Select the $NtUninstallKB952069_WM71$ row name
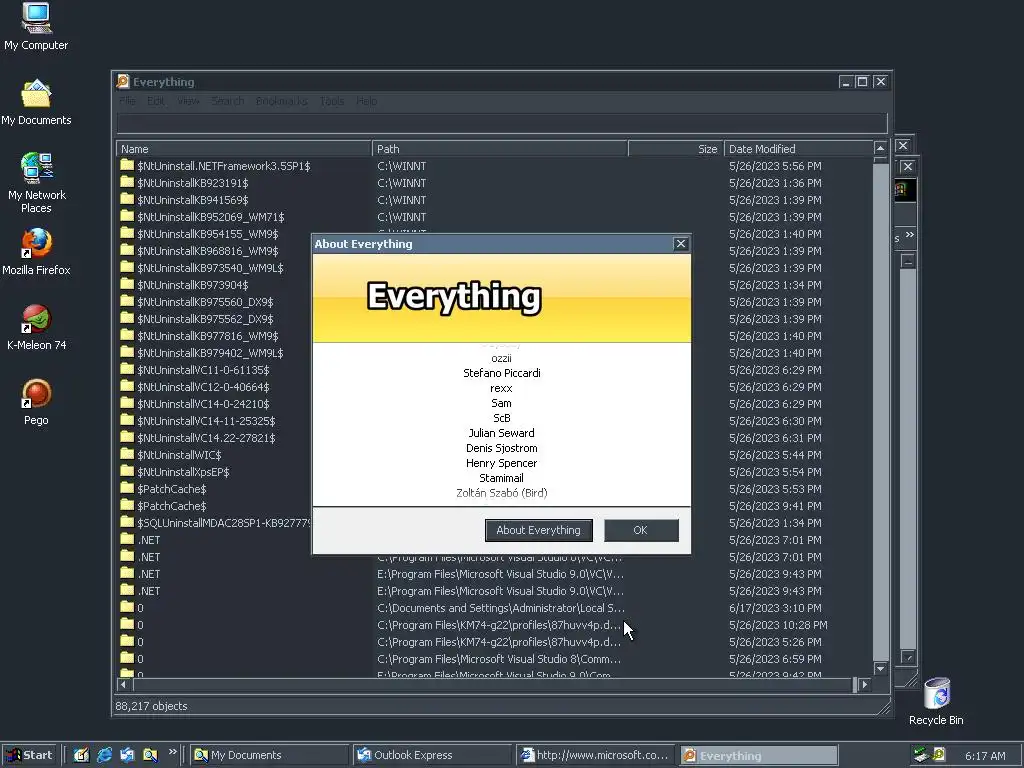1024x768 pixels. point(211,217)
